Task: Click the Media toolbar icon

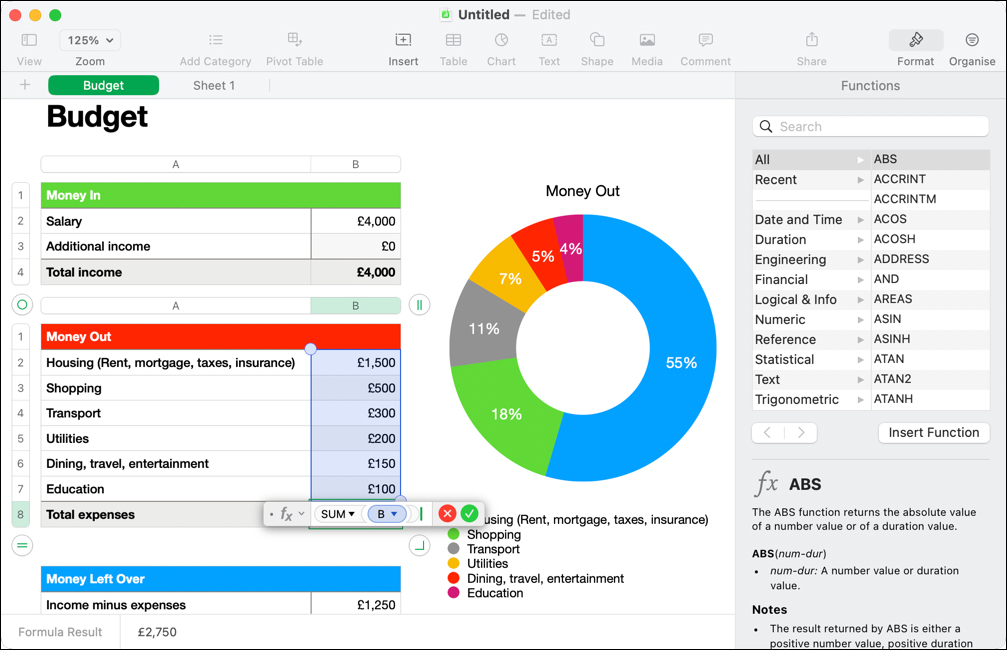Action: 647,40
